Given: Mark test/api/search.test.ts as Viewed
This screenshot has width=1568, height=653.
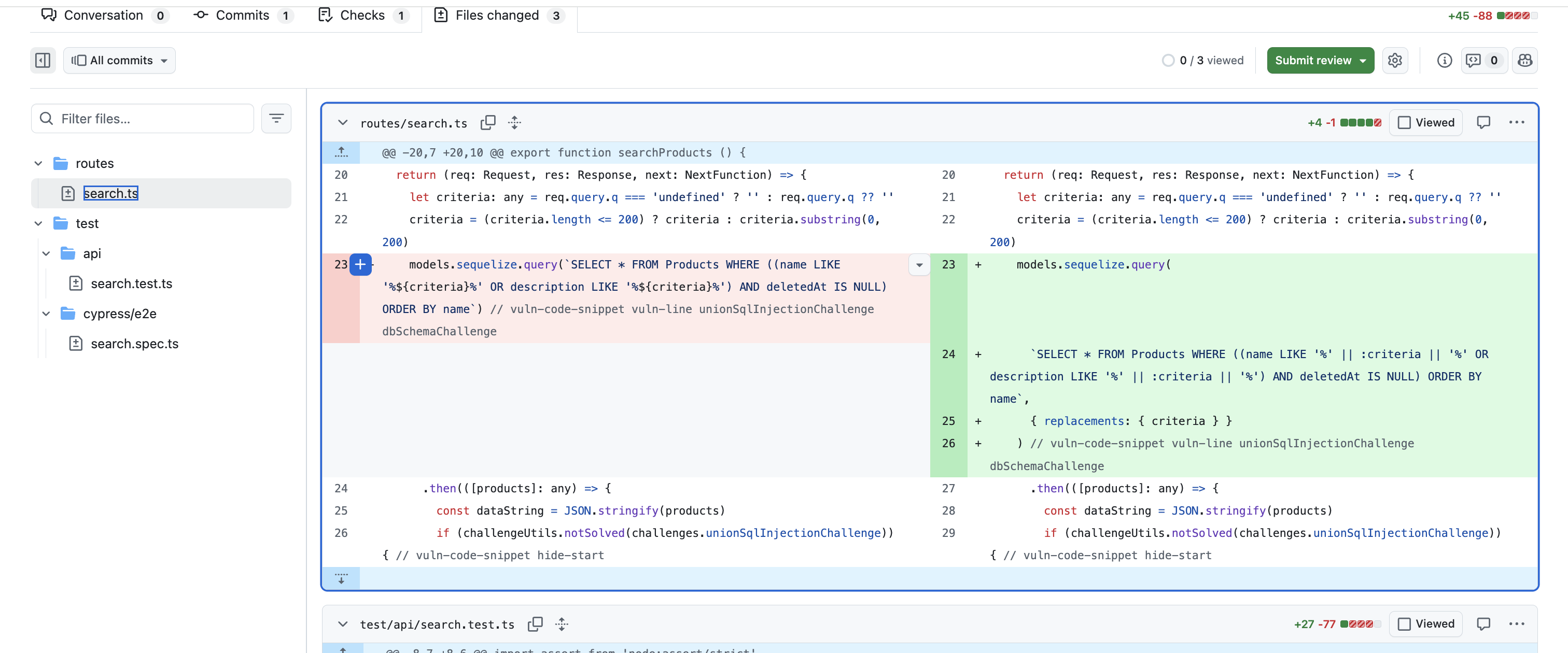Looking at the screenshot, I should (x=1425, y=624).
